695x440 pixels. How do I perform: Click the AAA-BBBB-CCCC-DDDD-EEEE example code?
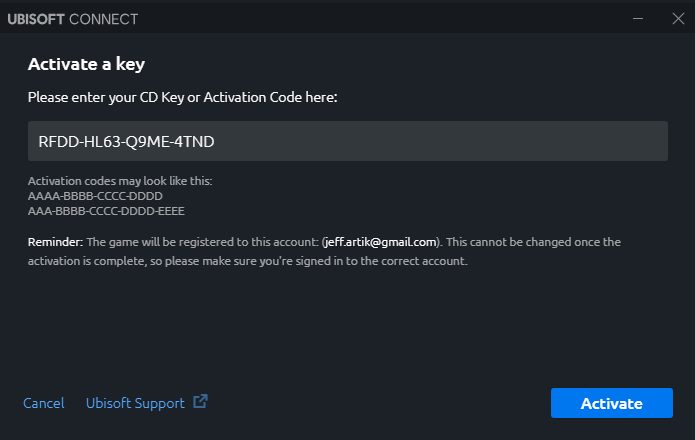106,211
